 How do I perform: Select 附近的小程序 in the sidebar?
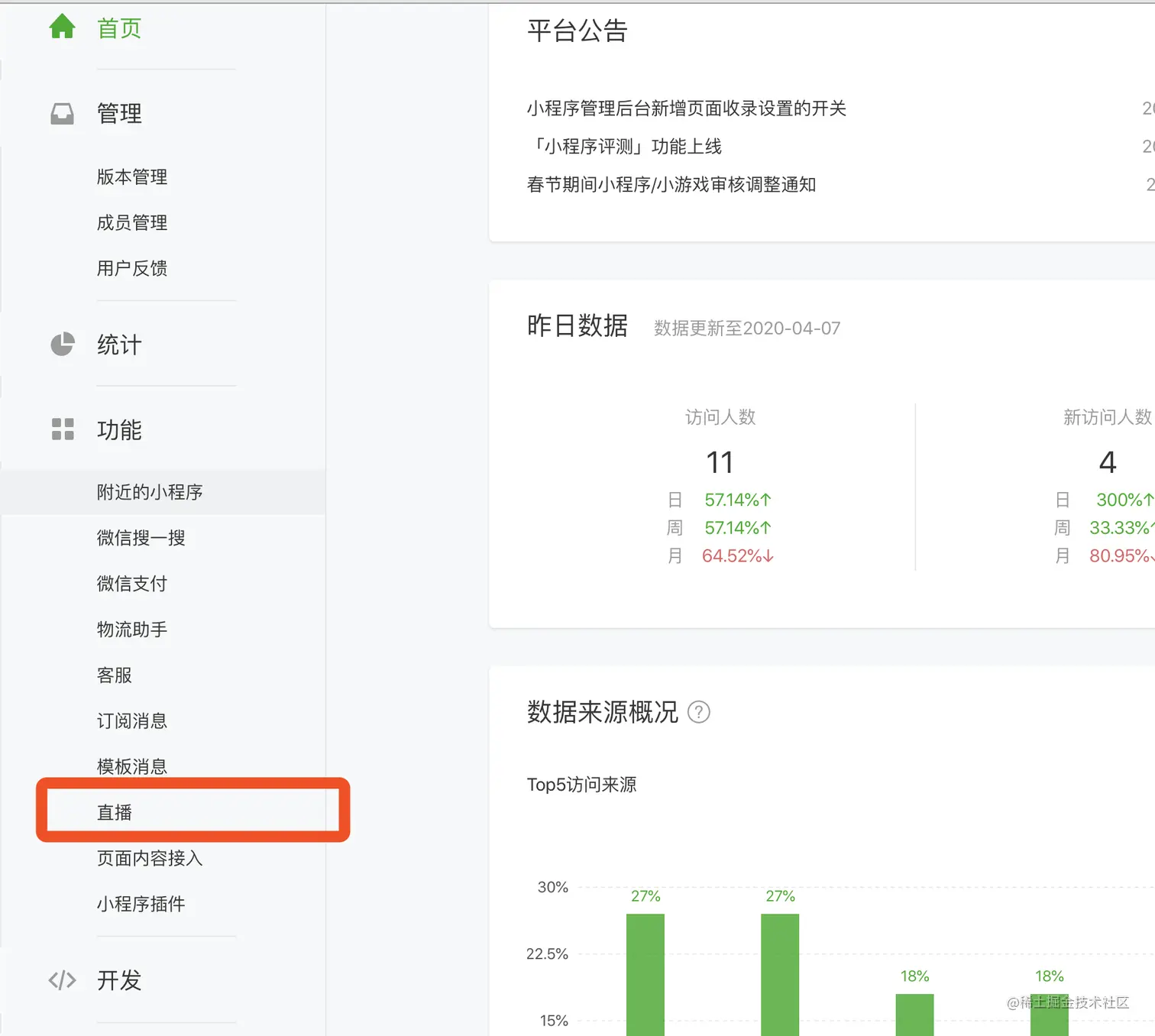click(148, 491)
